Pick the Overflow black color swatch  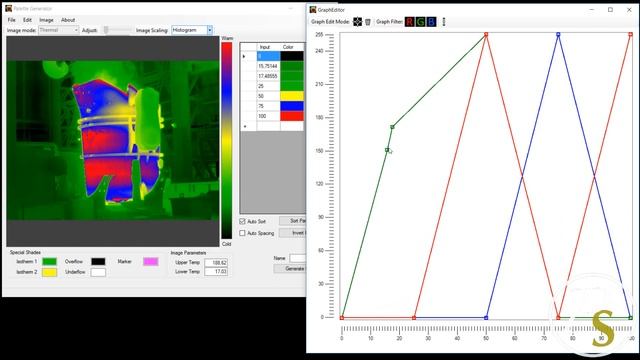98,262
